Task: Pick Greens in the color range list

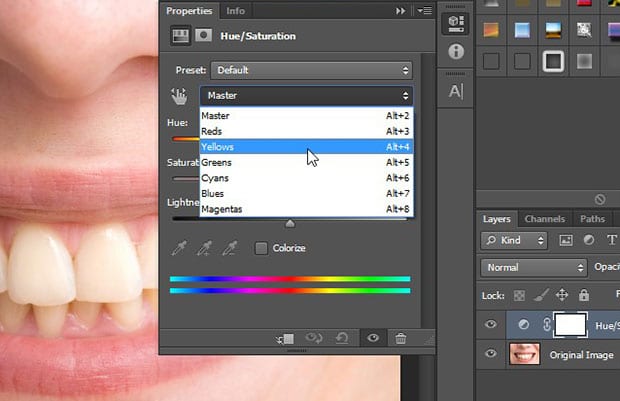Action: (x=306, y=163)
